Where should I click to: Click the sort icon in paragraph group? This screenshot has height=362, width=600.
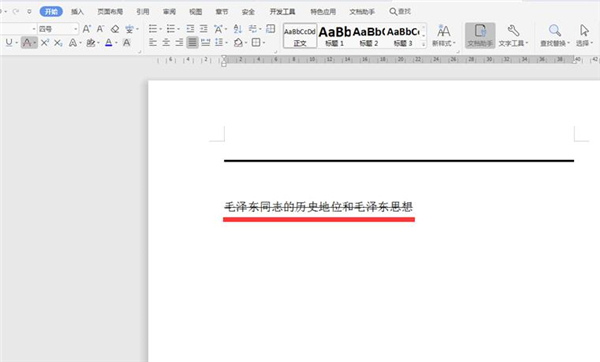[238, 29]
